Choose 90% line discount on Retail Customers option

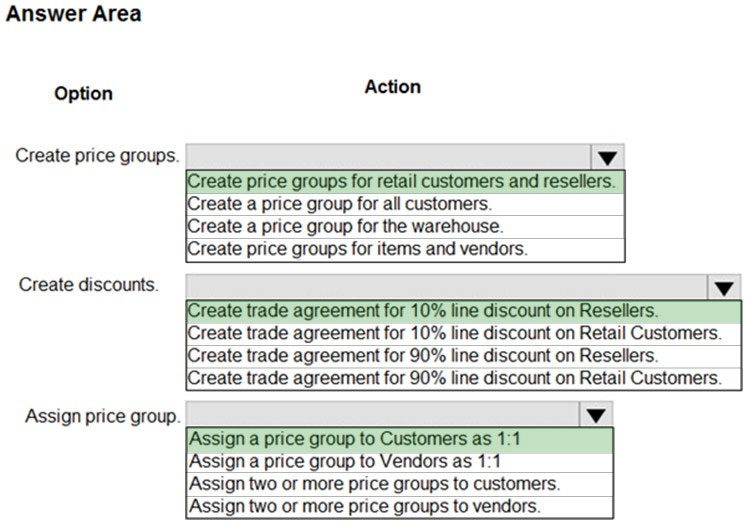[464, 378]
